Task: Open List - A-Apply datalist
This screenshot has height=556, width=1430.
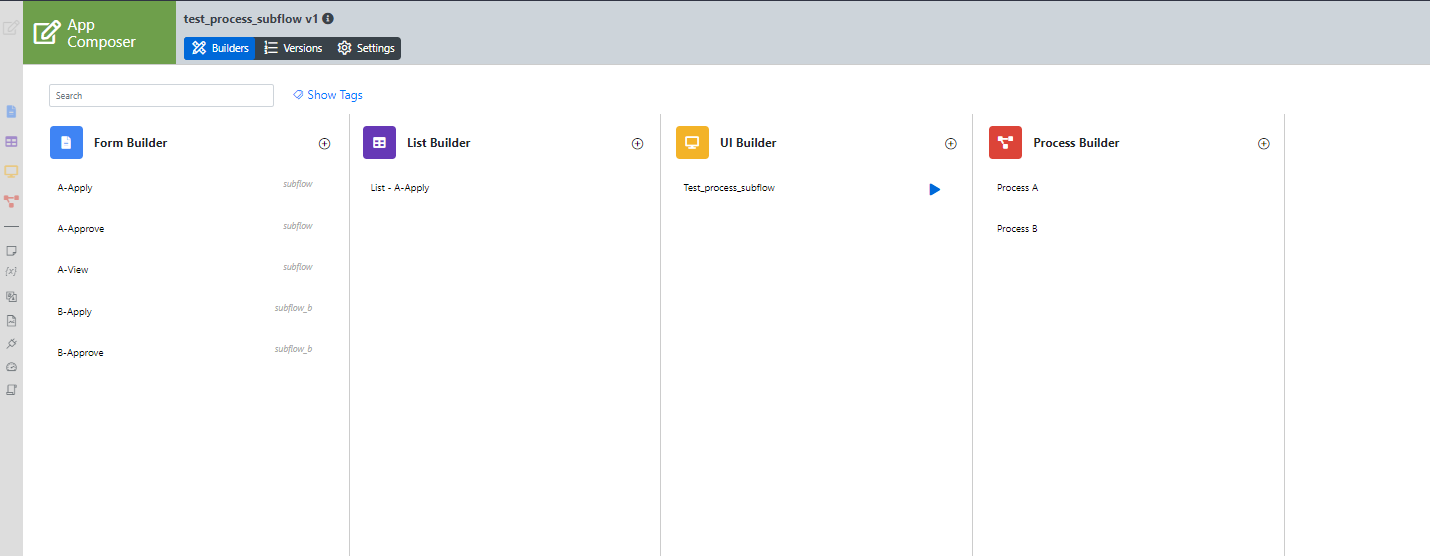Action: tap(399, 188)
